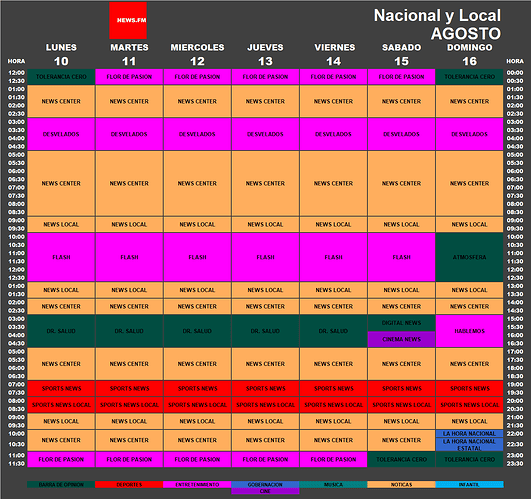
Task: Click Jueves DESVELADOS block
Action: coord(265,134)
